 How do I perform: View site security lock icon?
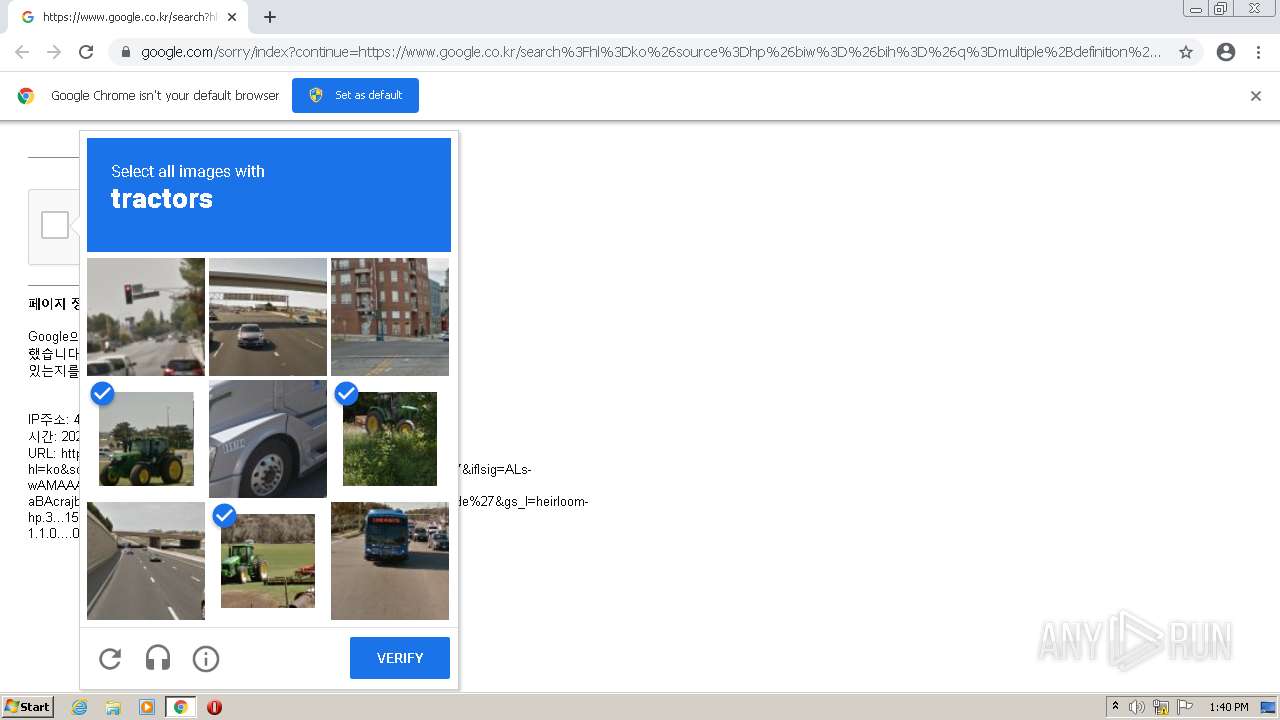(126, 52)
